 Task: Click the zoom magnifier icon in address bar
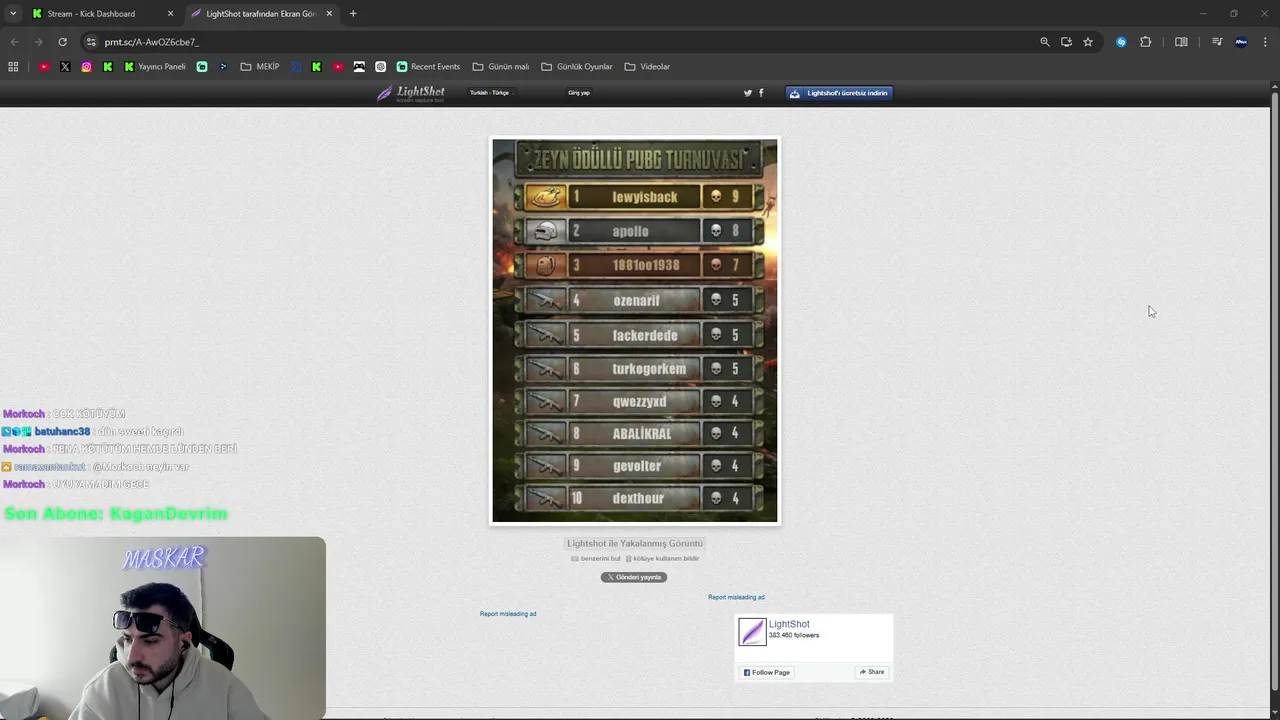(1045, 42)
